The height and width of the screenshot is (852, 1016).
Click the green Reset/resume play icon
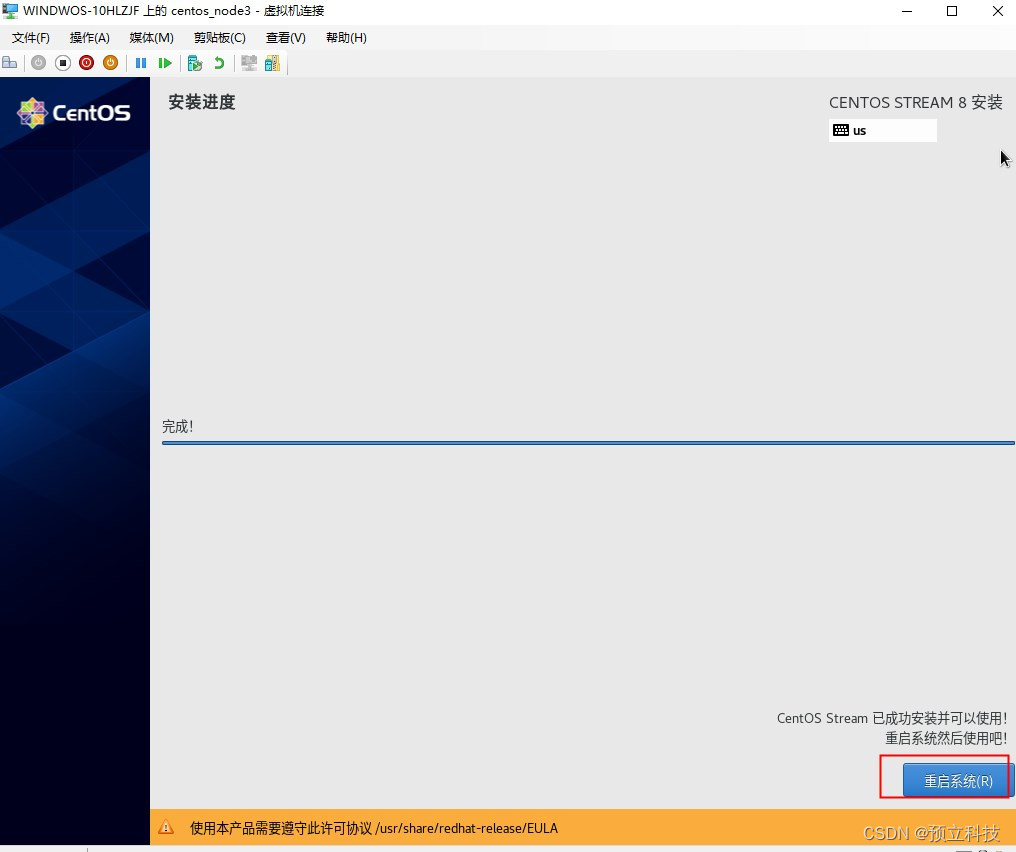coord(165,63)
